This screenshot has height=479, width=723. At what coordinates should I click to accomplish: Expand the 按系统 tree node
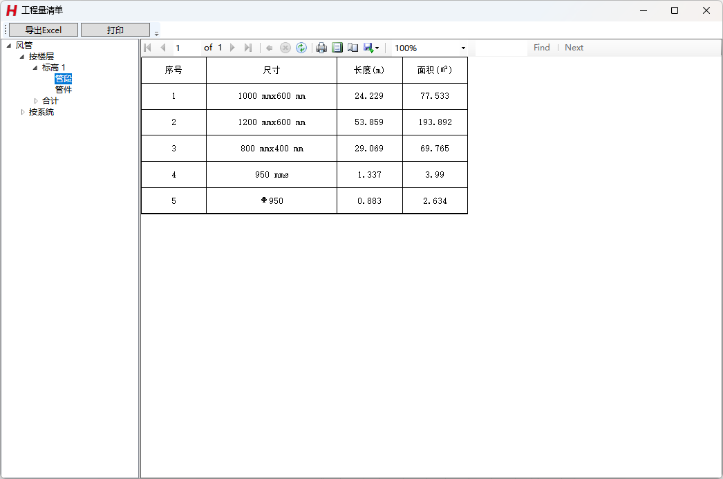pos(22,112)
